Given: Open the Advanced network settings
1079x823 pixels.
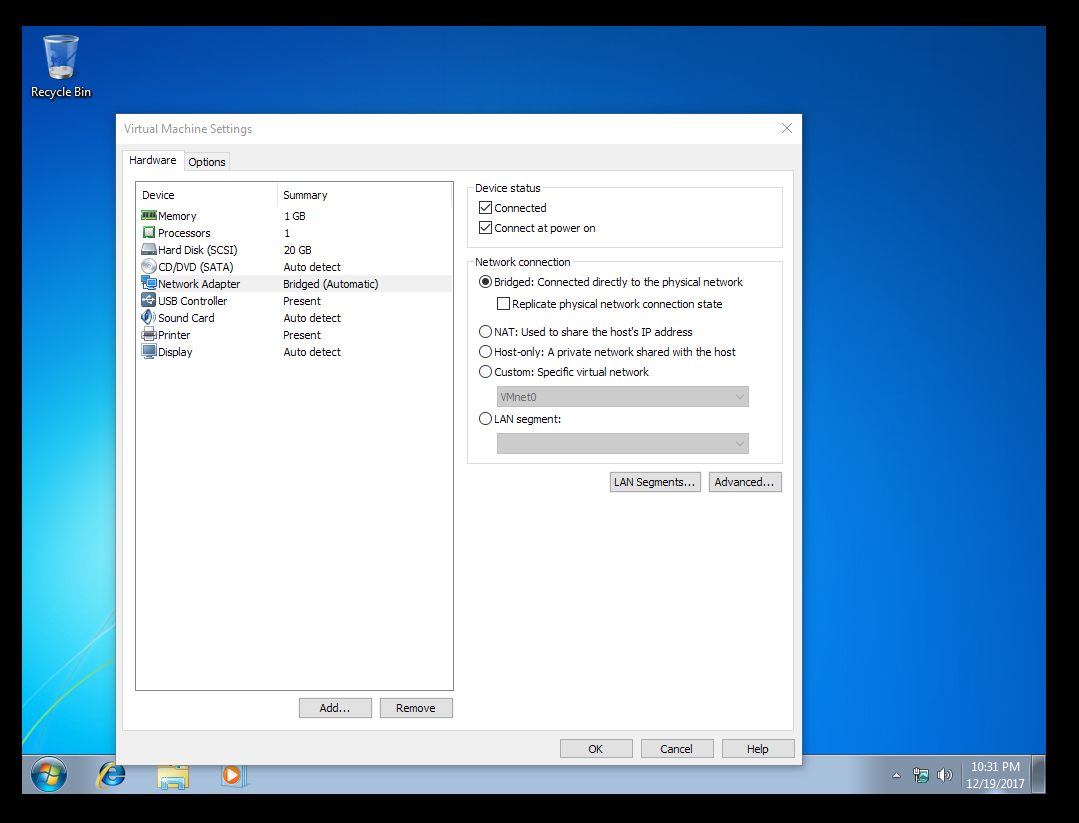Looking at the screenshot, I should click(x=745, y=481).
